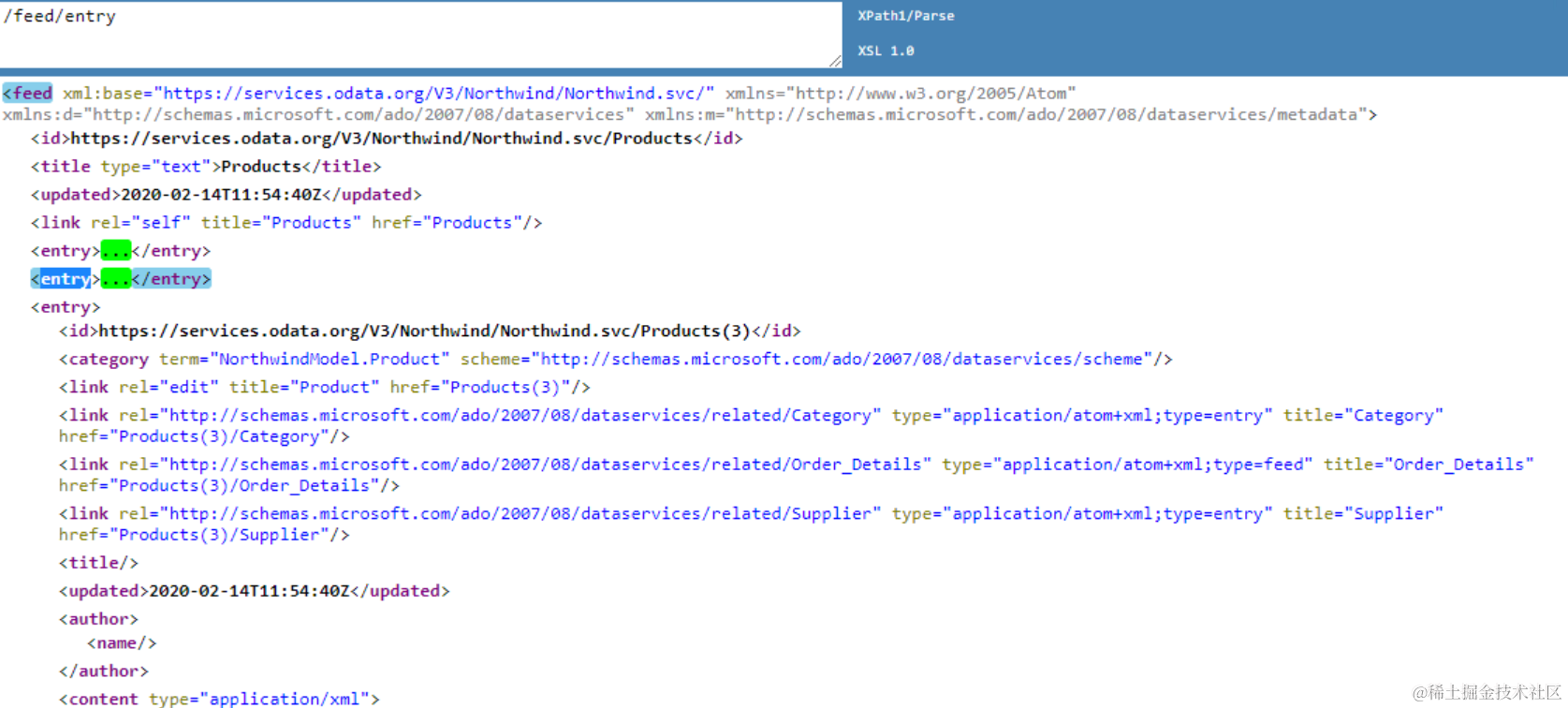Select the highlighted opening feed tag
Screen dimensions: 1568x708
[x=28, y=93]
